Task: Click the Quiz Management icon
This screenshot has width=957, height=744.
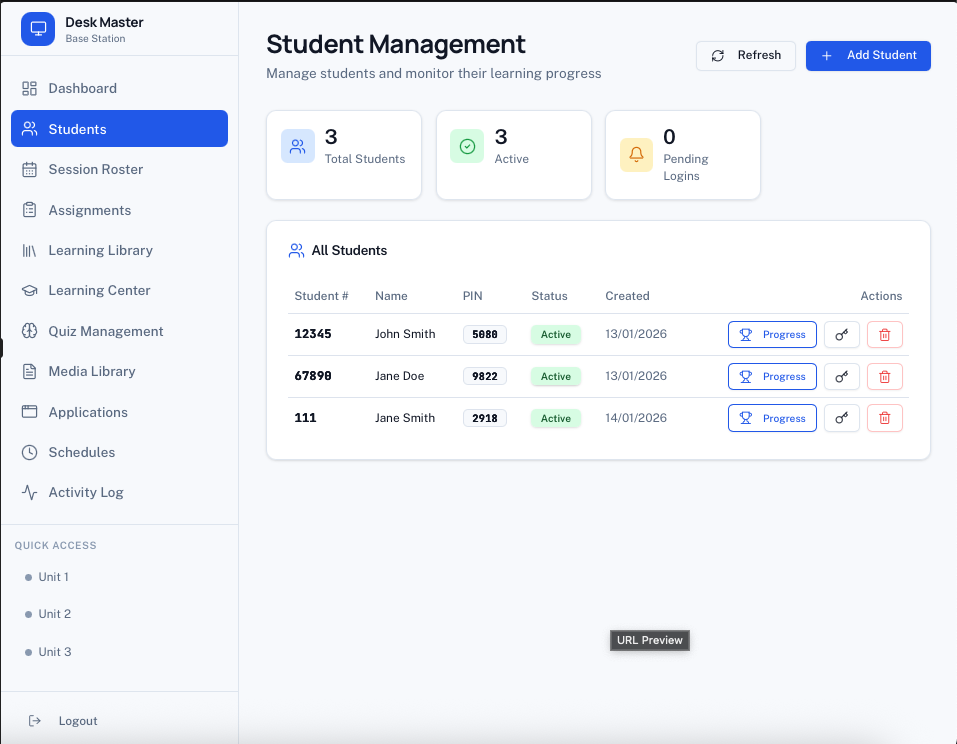Action: pos(31,331)
